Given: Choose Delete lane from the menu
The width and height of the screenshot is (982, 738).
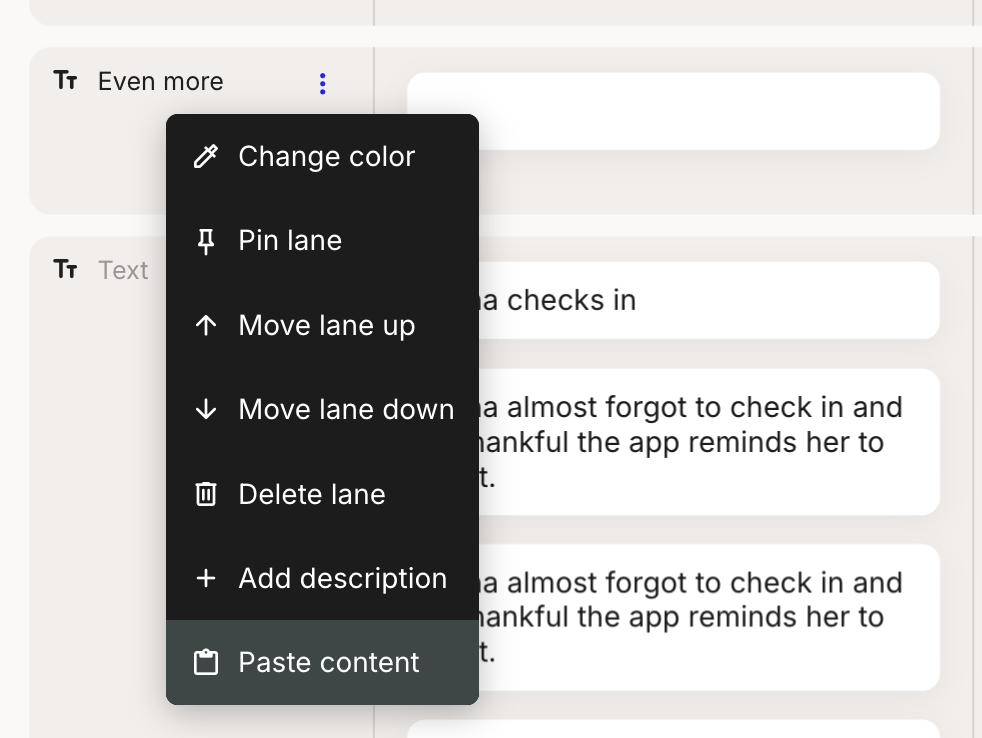Looking at the screenshot, I should tap(323, 494).
